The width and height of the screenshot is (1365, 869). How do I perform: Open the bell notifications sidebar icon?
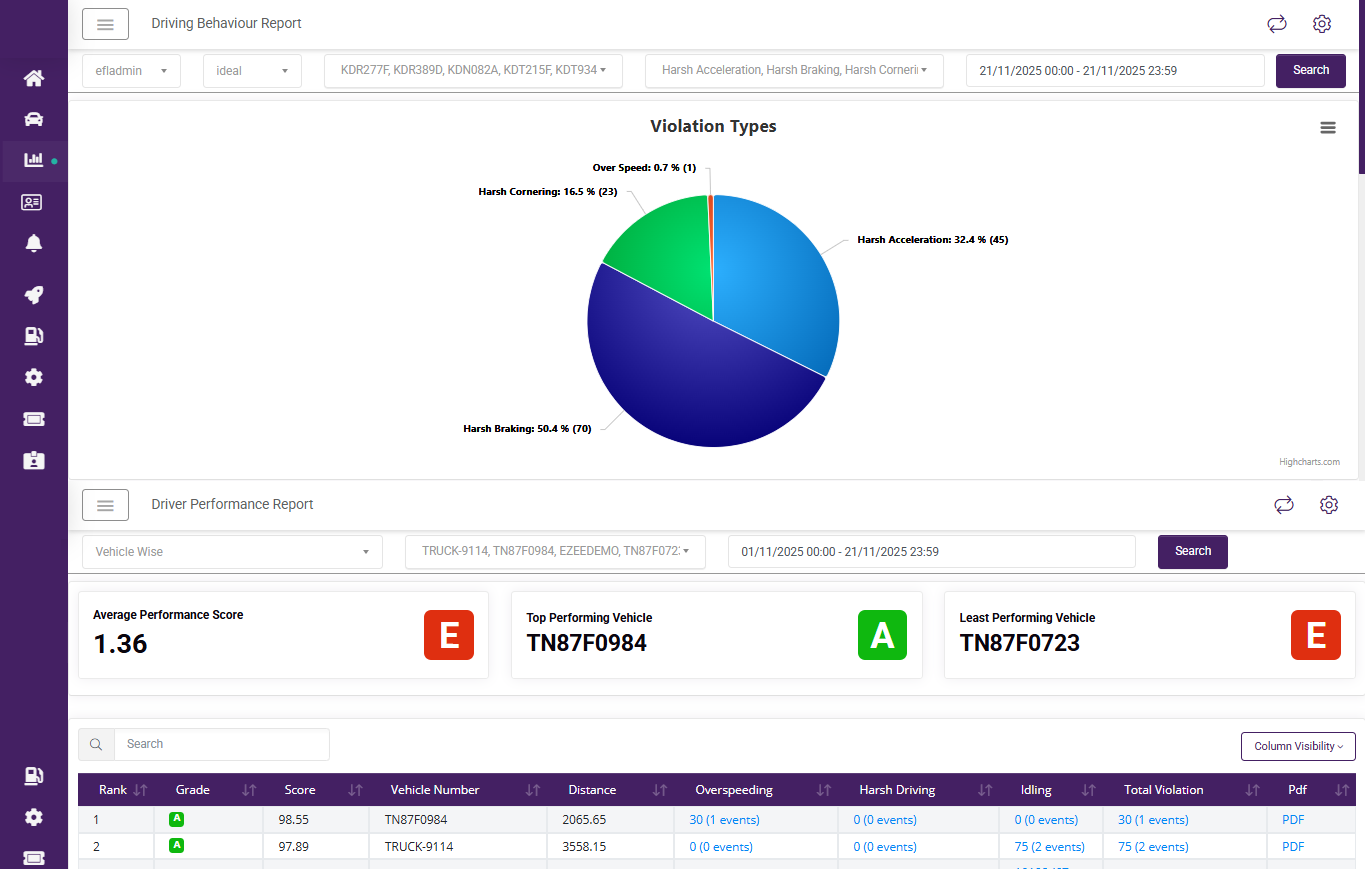pyautogui.click(x=34, y=243)
